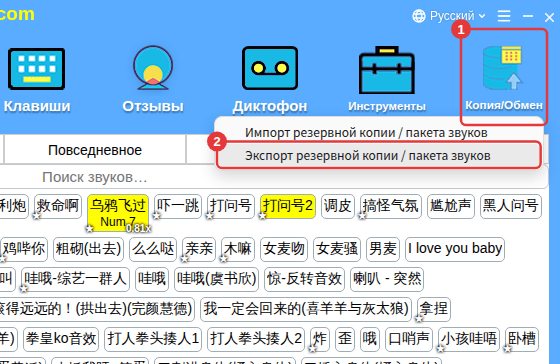This screenshot has width=560, height=364.
Task: Play the 亲亲 sound
Action: [x=199, y=249]
